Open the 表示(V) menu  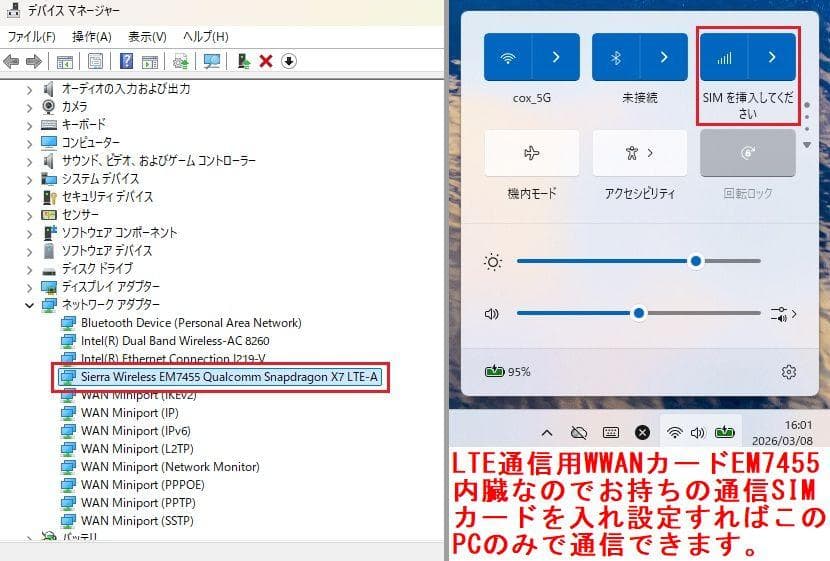tap(147, 37)
